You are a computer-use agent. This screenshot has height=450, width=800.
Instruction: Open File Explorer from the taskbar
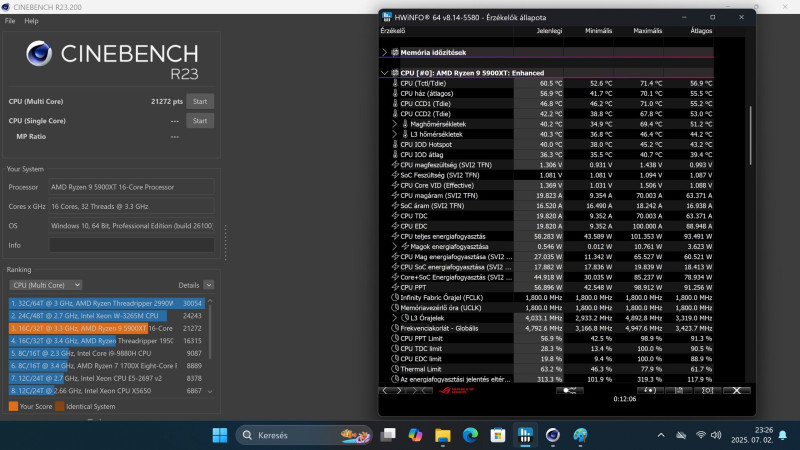click(443, 435)
